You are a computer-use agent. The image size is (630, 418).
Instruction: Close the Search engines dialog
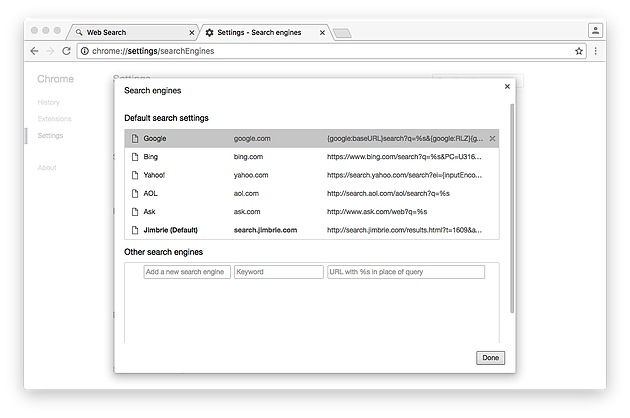pos(507,86)
